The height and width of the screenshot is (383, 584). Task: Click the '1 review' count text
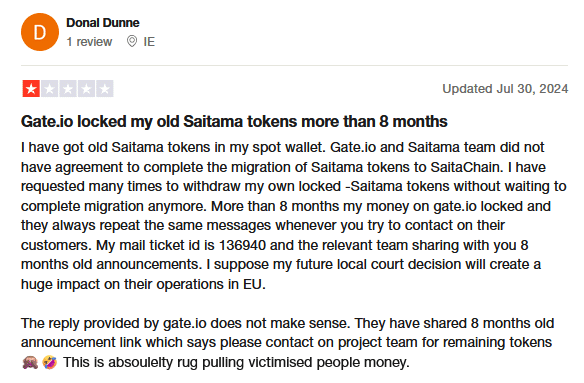click(89, 42)
